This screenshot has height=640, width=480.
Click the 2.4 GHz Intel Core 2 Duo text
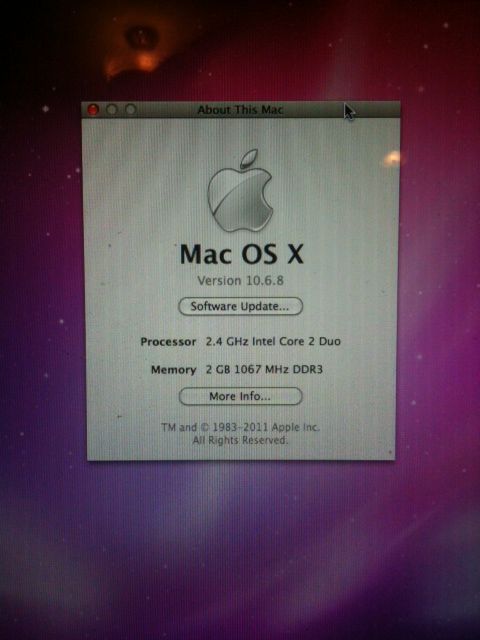pos(273,341)
